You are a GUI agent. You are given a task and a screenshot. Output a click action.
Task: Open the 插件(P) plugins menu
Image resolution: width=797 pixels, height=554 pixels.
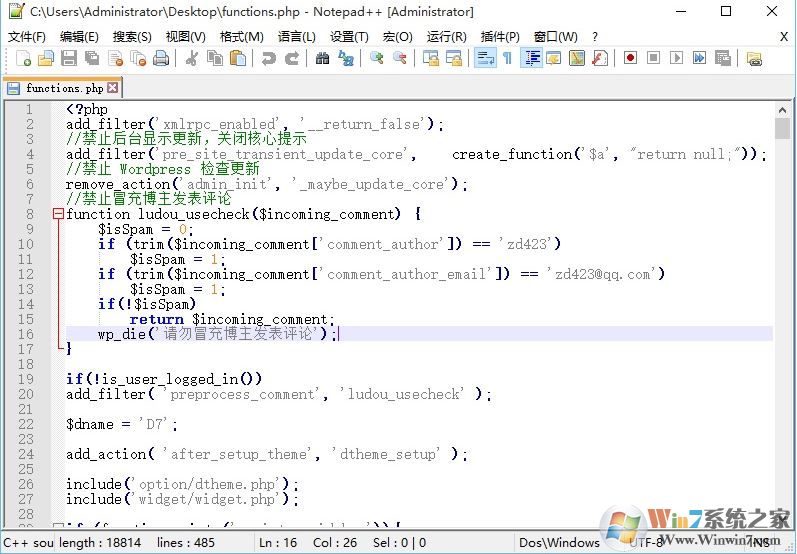499,36
